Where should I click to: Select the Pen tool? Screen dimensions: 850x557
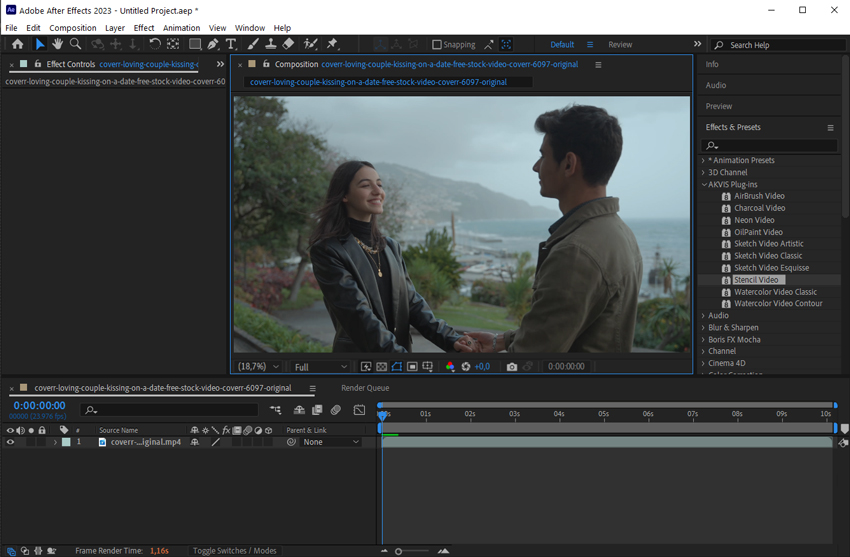213,44
